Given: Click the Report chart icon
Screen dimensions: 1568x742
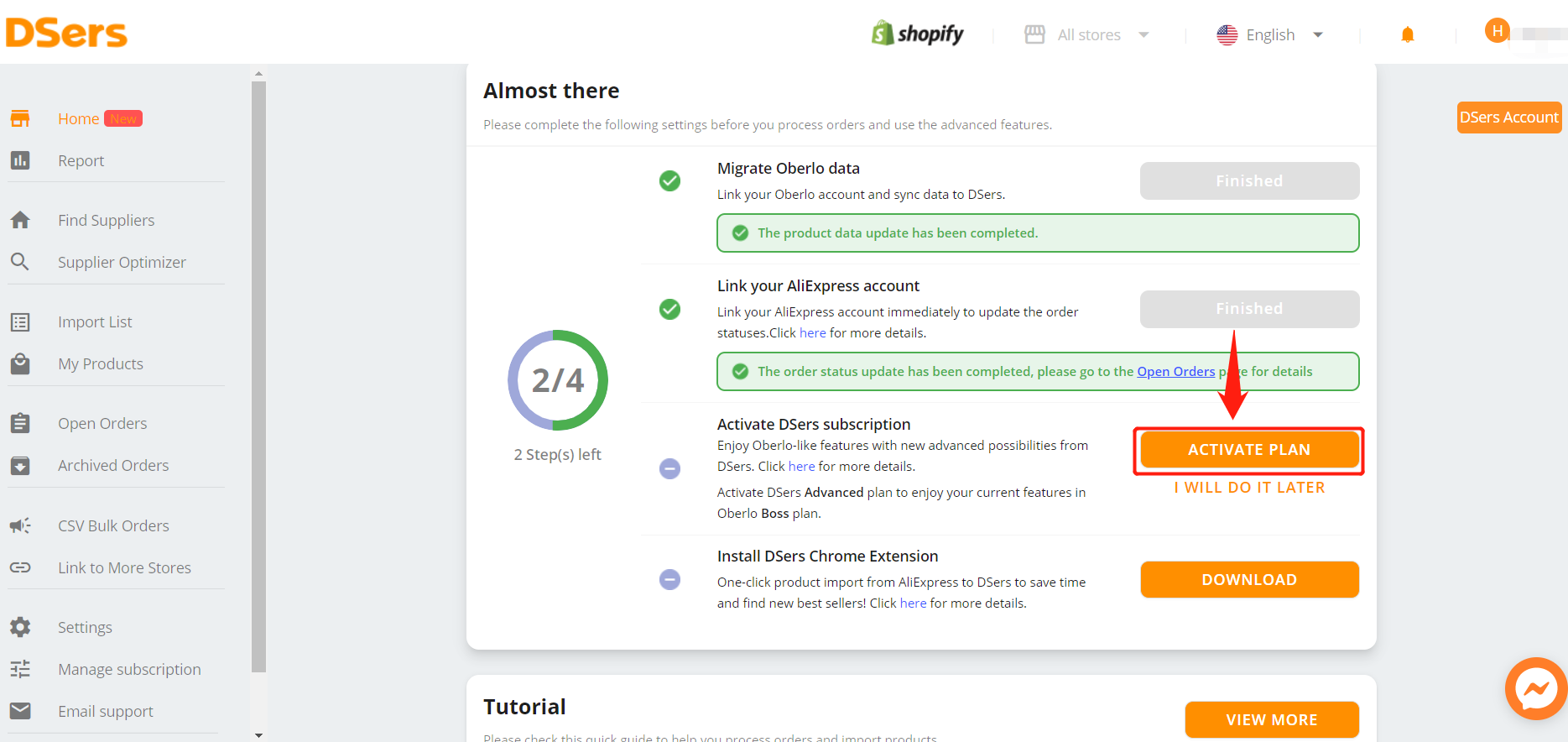Looking at the screenshot, I should 20,160.
